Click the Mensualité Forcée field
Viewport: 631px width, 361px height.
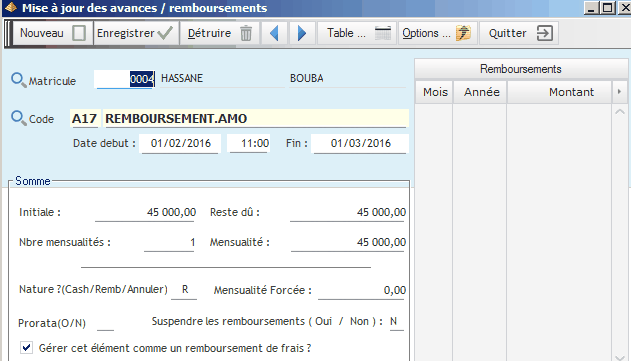[x=362, y=290]
